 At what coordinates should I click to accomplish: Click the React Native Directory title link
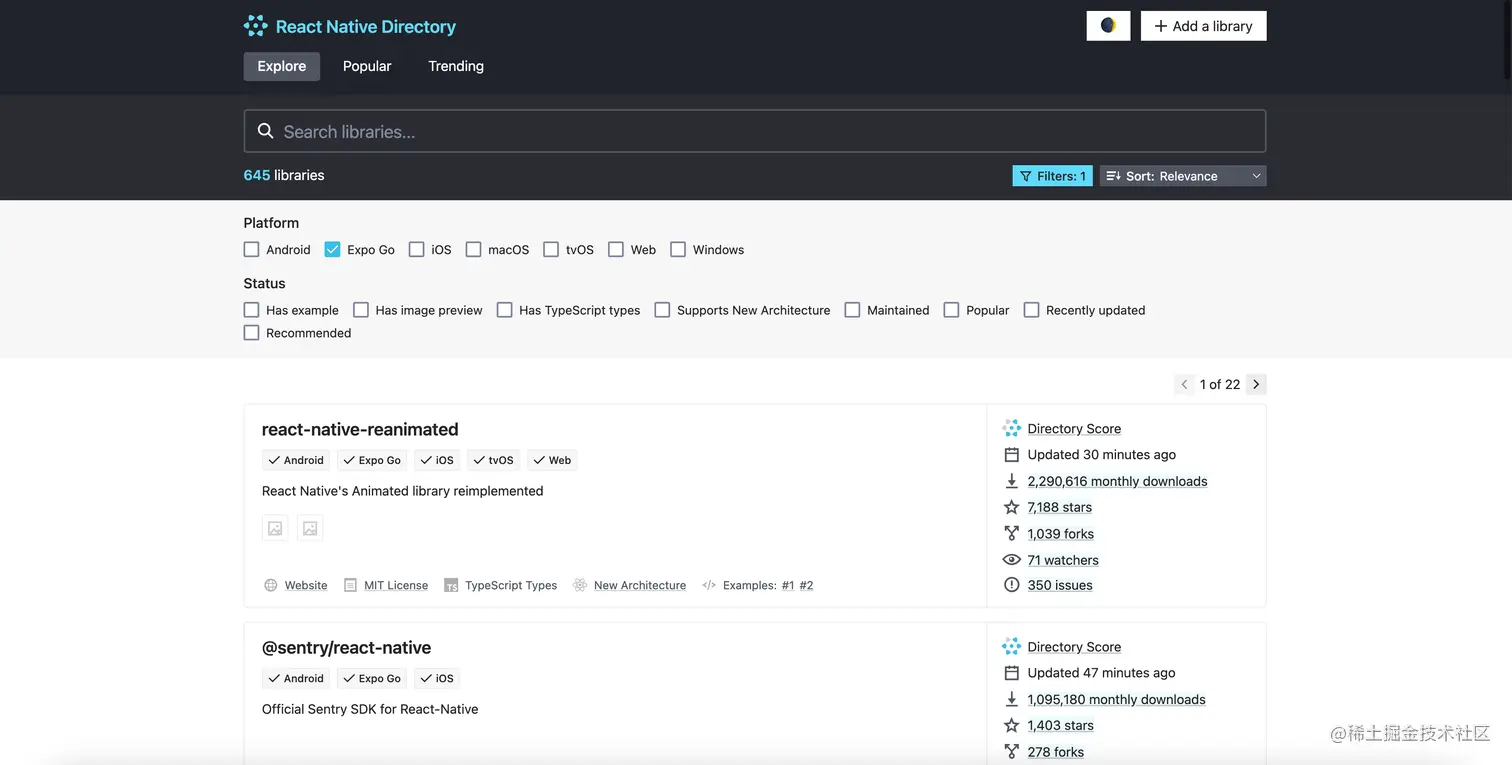pos(366,26)
